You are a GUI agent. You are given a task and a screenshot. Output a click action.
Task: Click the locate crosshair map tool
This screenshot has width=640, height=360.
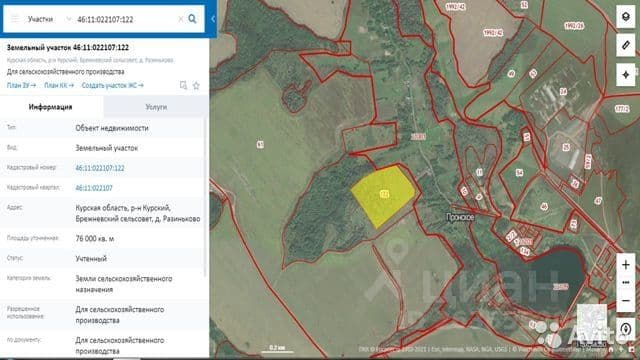click(626, 75)
